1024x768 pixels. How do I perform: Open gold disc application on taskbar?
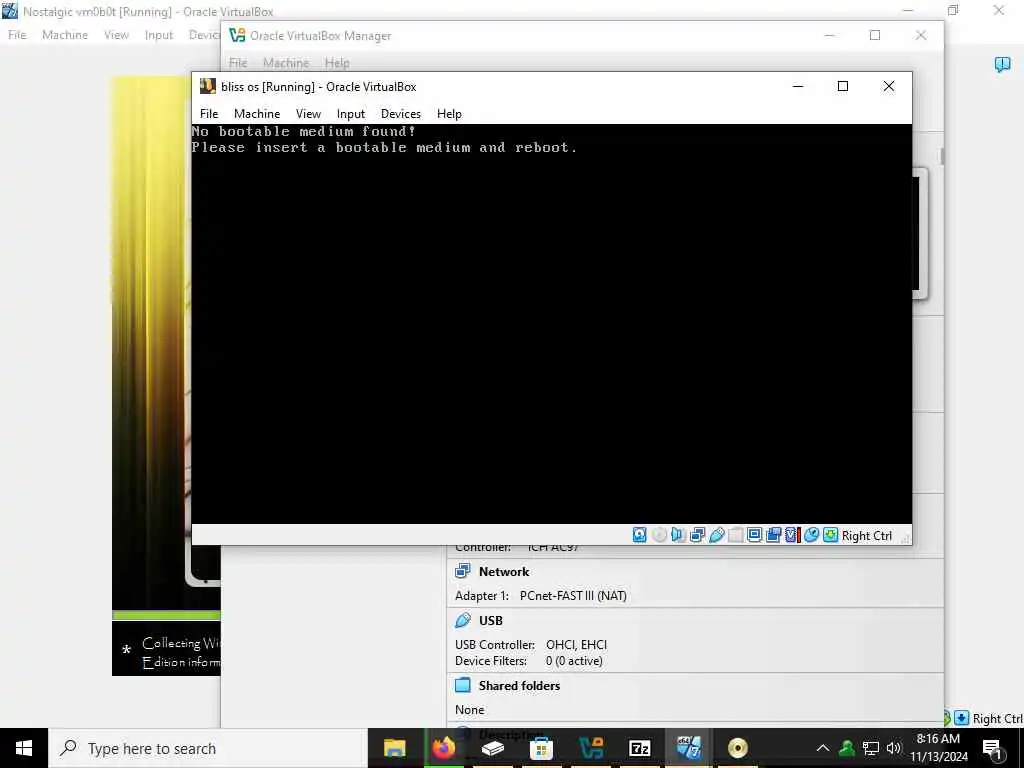pyautogui.click(x=737, y=748)
